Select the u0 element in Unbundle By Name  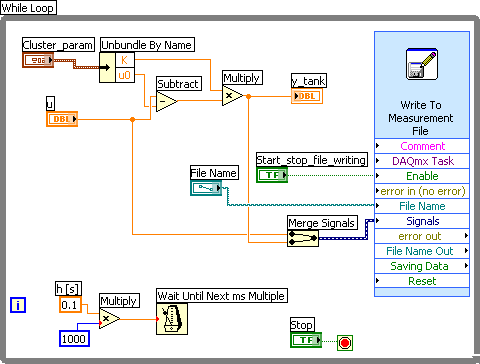[x=125, y=75]
